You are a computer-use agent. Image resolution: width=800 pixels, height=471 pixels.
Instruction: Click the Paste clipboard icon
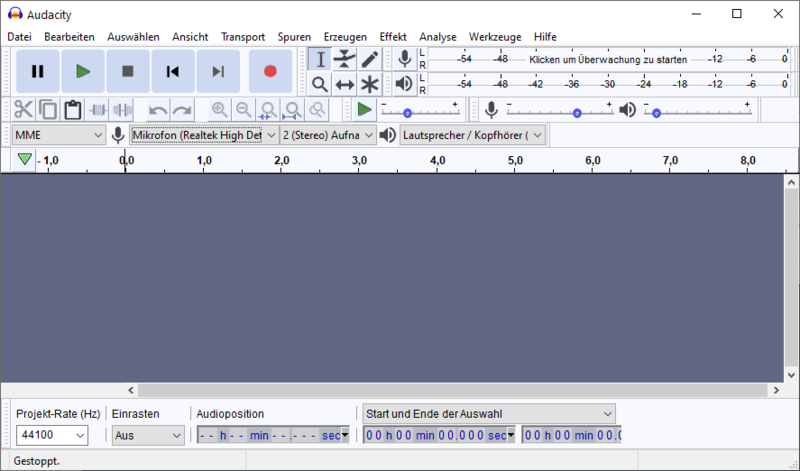tap(72, 110)
